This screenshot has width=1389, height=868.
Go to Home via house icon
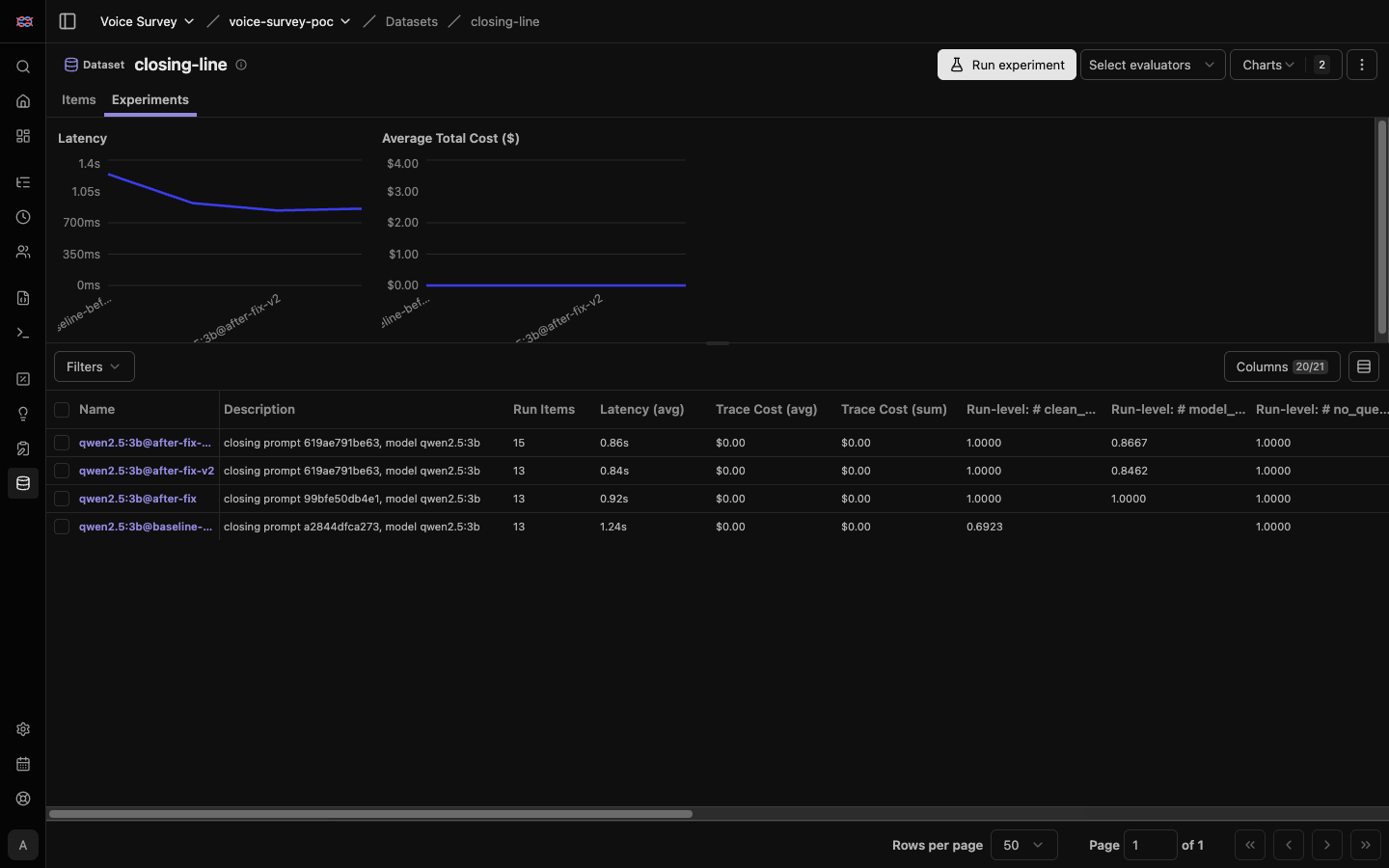coord(23,101)
